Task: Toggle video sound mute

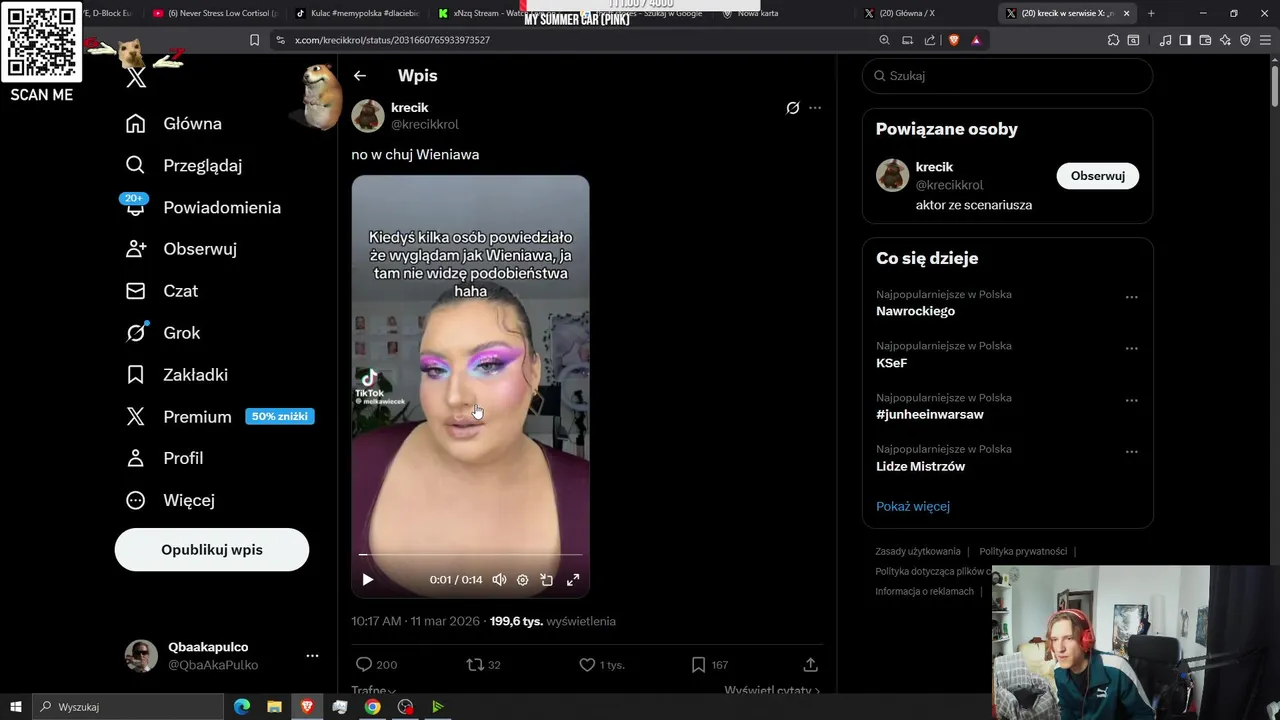Action: [499, 580]
